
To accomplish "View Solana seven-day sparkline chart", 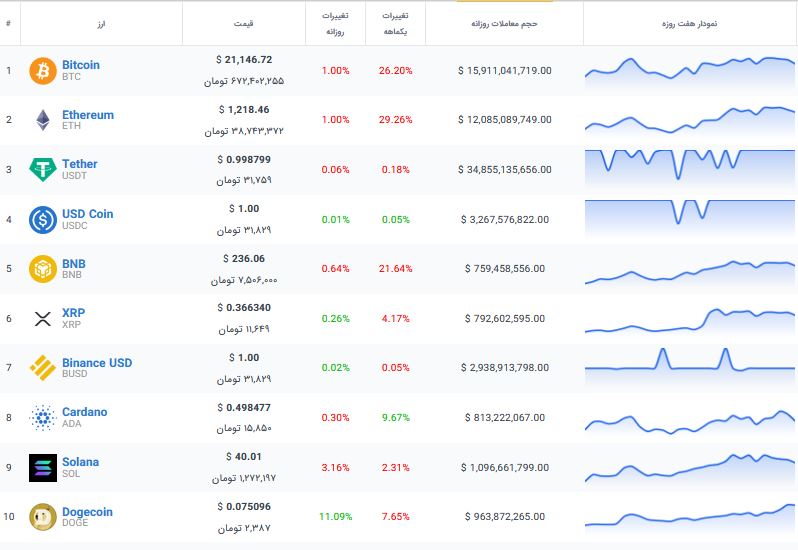I will 690,468.
